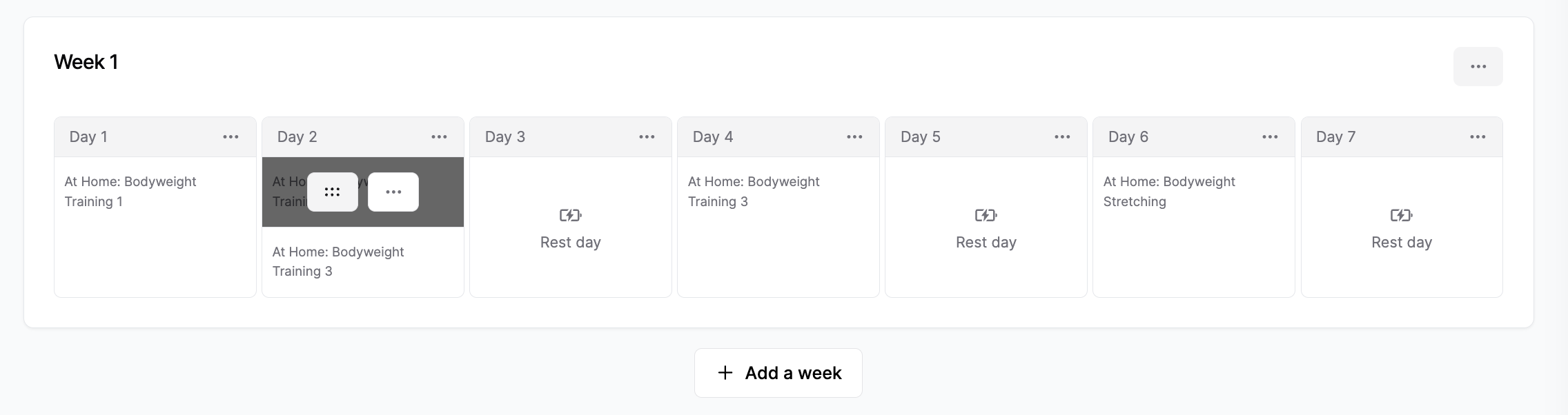Open the Week 1 options menu

click(1478, 67)
